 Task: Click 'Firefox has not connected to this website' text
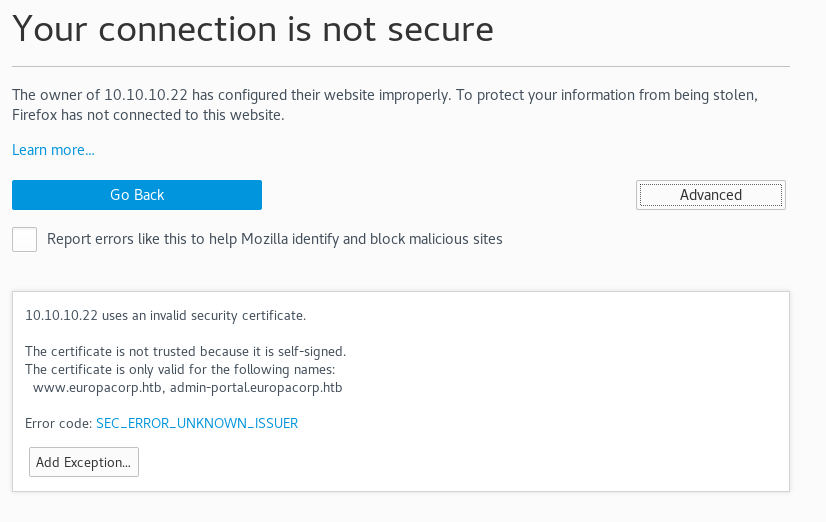pyautogui.click(x=148, y=115)
